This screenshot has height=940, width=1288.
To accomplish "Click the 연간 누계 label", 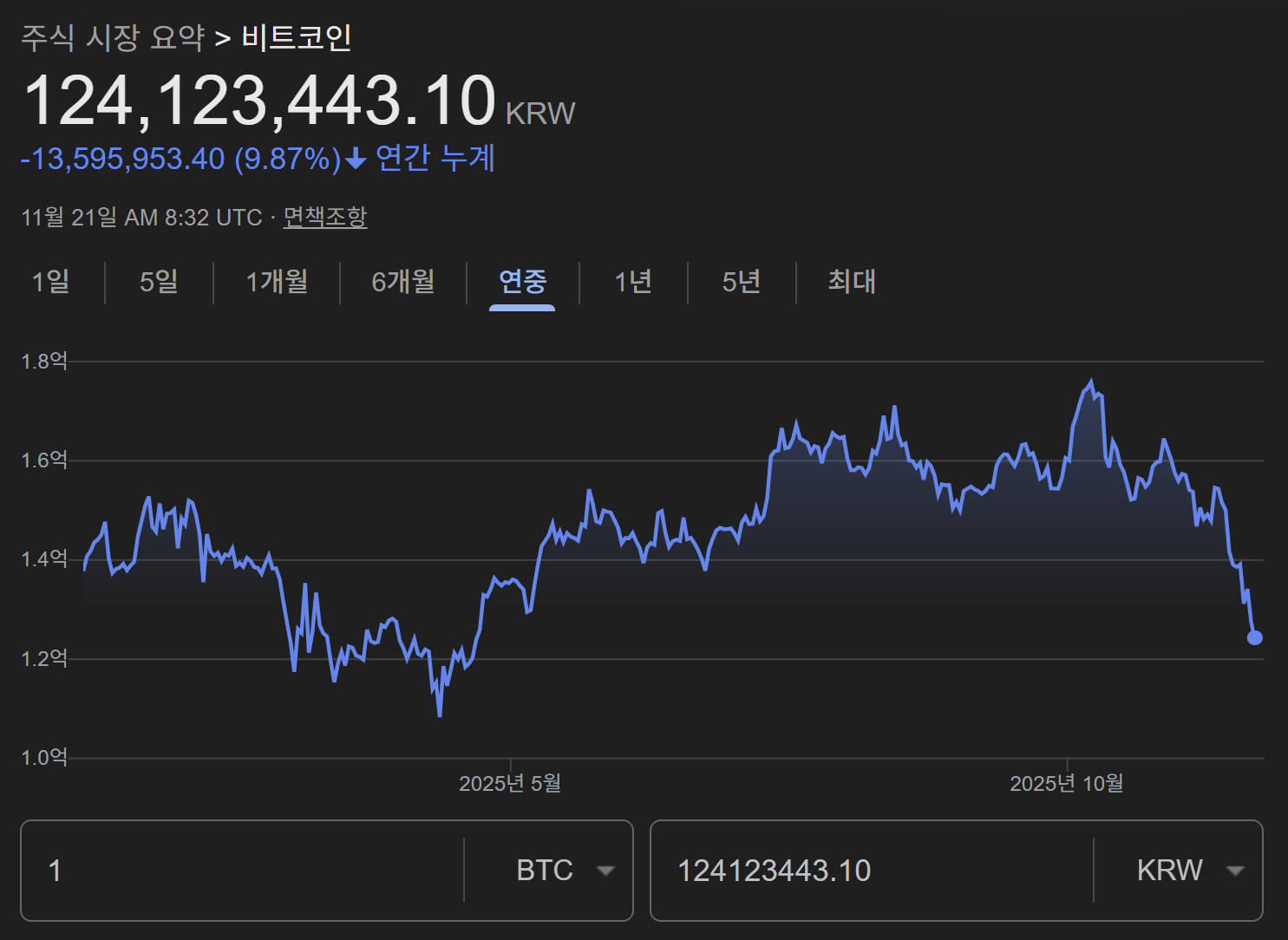I will tap(435, 158).
